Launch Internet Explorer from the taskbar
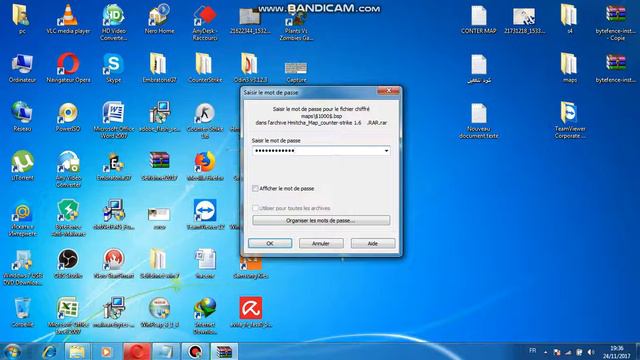This screenshot has width=640, height=360. [x=49, y=351]
